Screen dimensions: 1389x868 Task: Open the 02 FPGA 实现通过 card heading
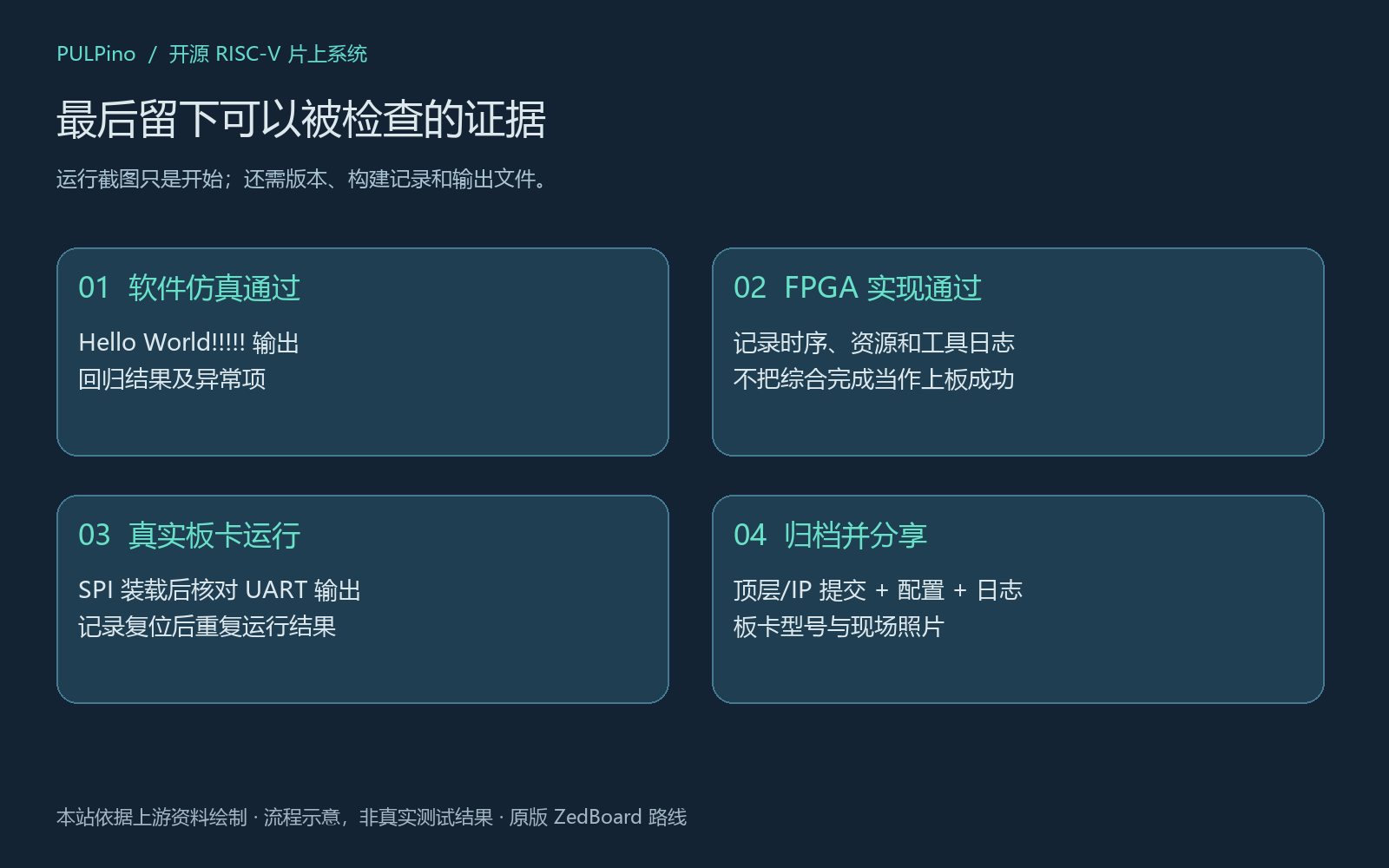click(x=858, y=287)
